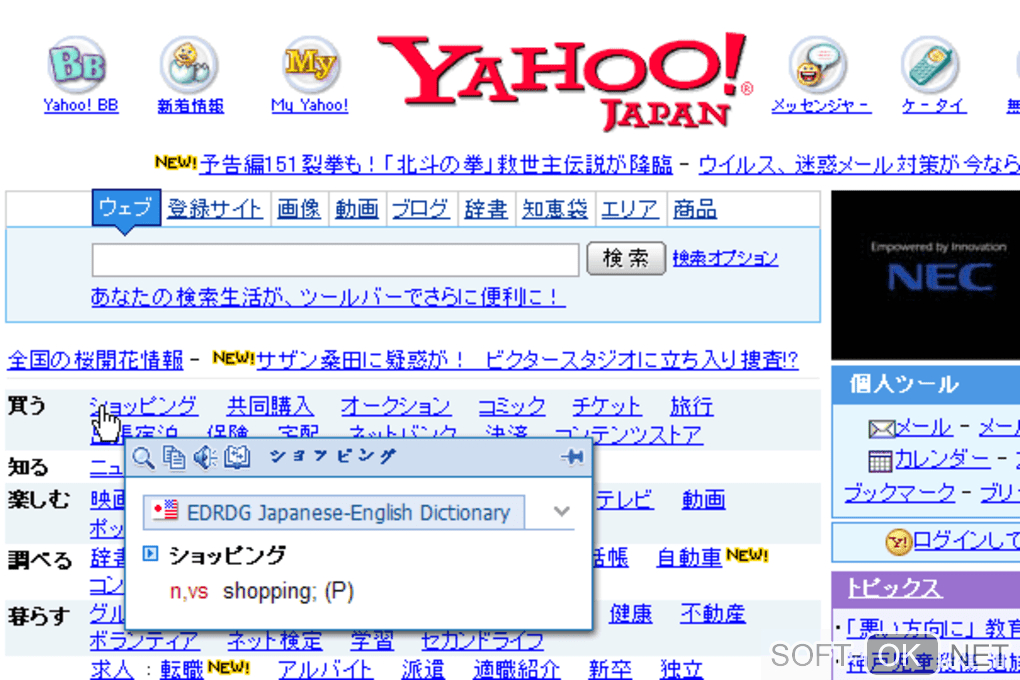
Task: Open the ブックマーク link
Action: [x=899, y=493]
